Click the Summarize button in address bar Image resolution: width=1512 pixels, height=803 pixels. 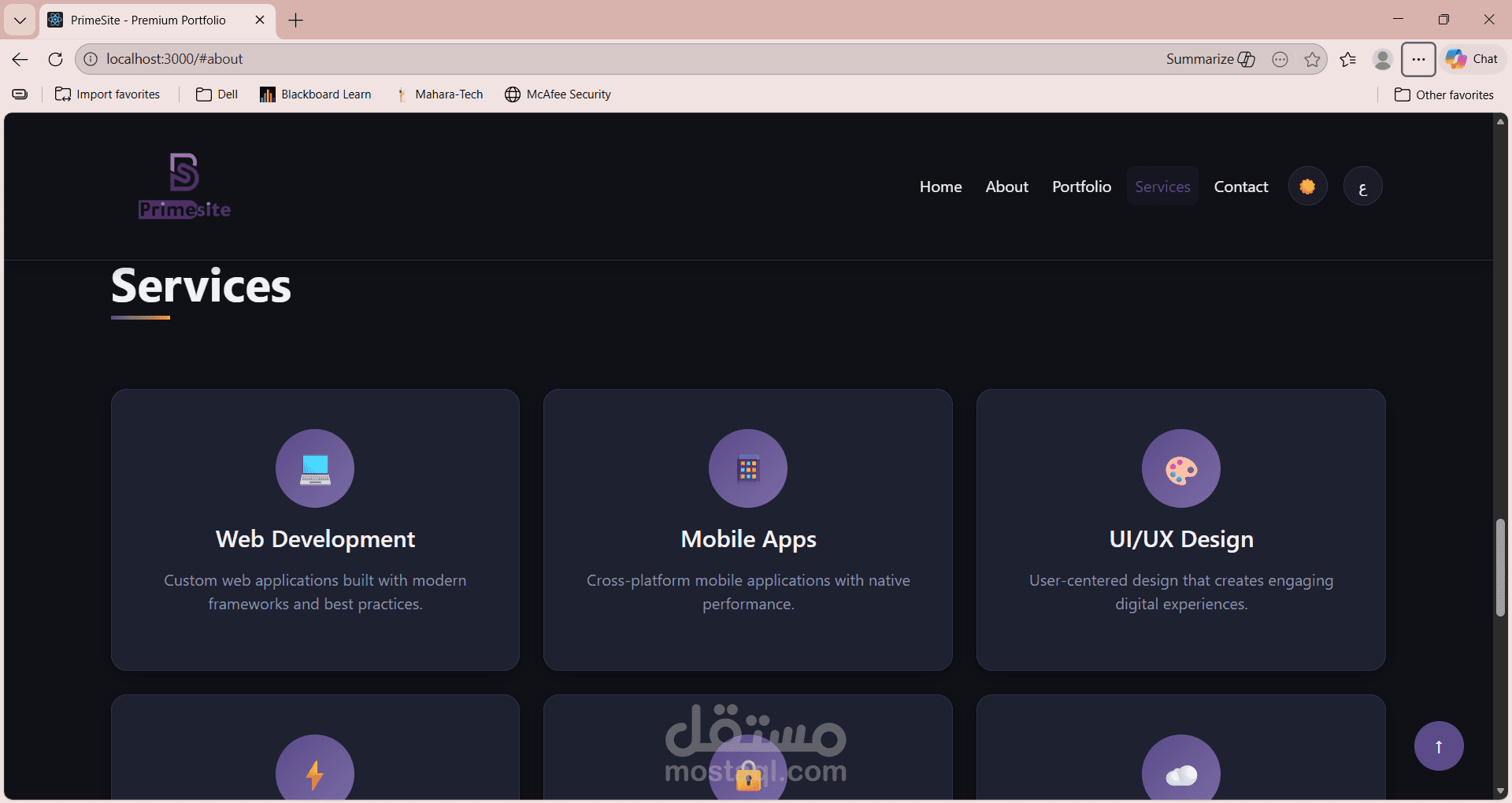tap(1210, 59)
